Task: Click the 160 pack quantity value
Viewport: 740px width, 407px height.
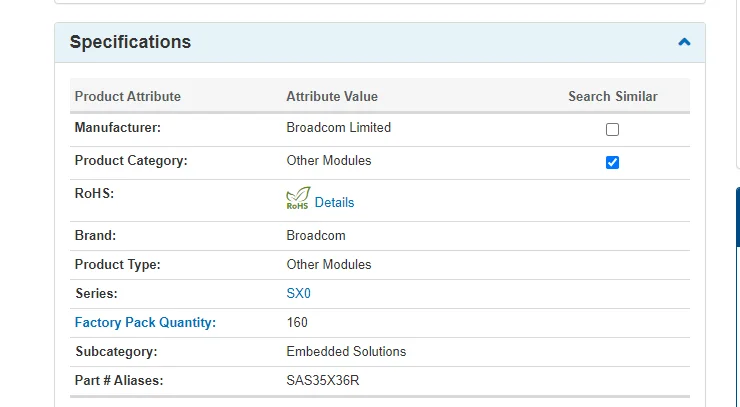Action: click(x=297, y=323)
